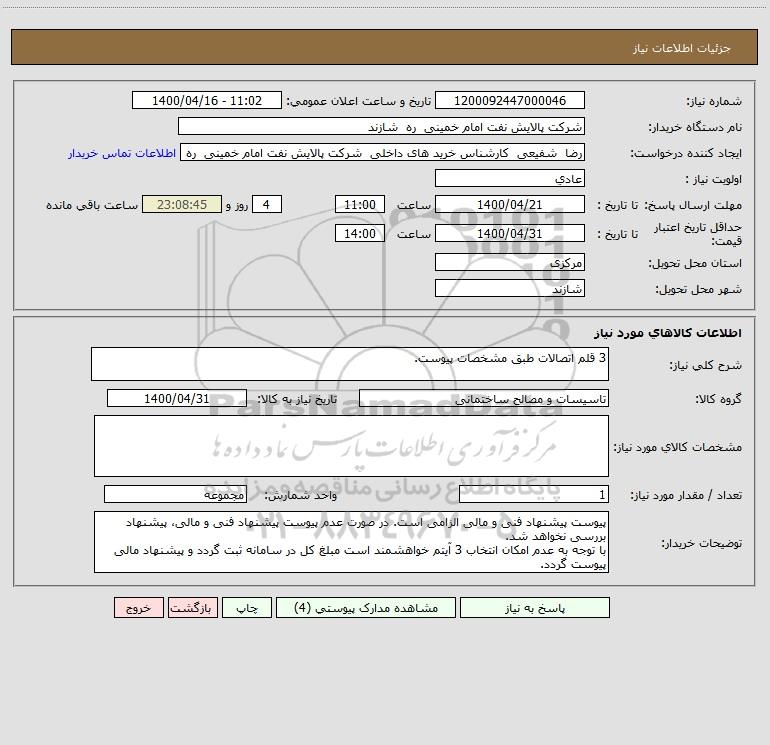Viewport: 770px width, 745px height.
Task: Click the label تاریخ نیاز به کالا
Action: point(298,399)
